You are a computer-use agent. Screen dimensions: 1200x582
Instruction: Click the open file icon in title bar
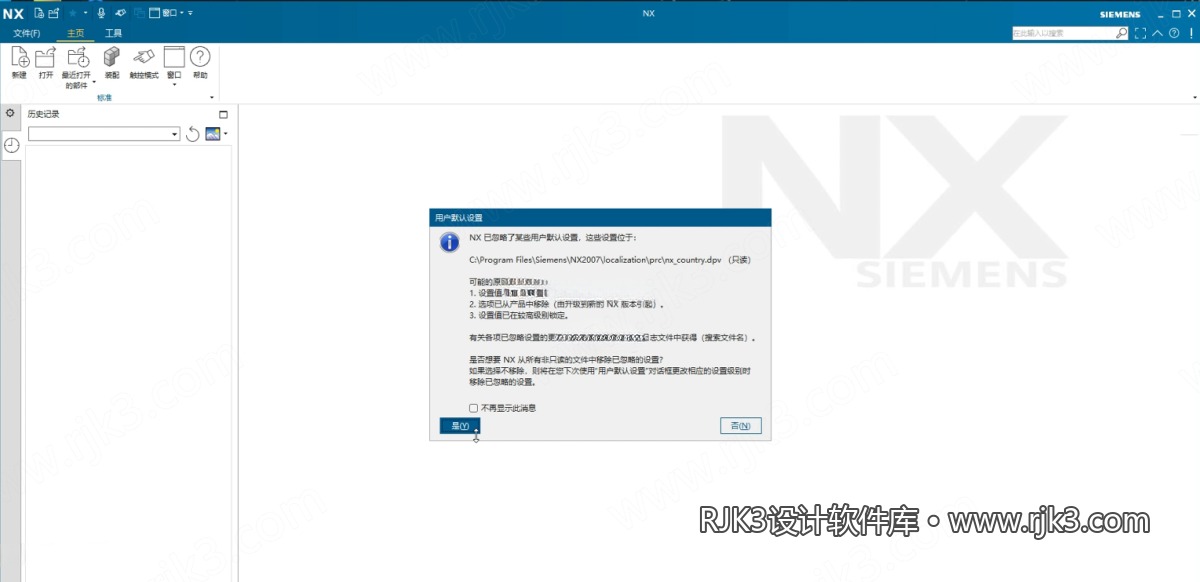pyautogui.click(x=54, y=13)
